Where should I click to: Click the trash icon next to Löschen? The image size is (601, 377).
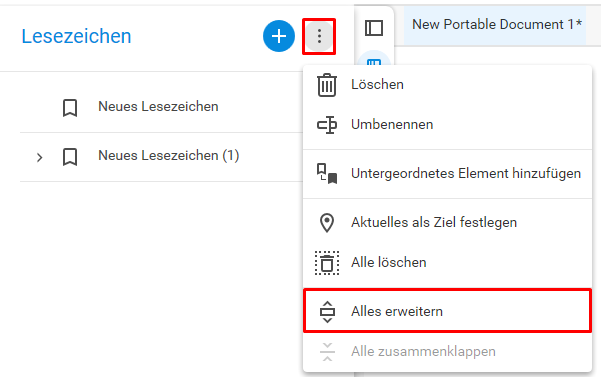tap(327, 85)
